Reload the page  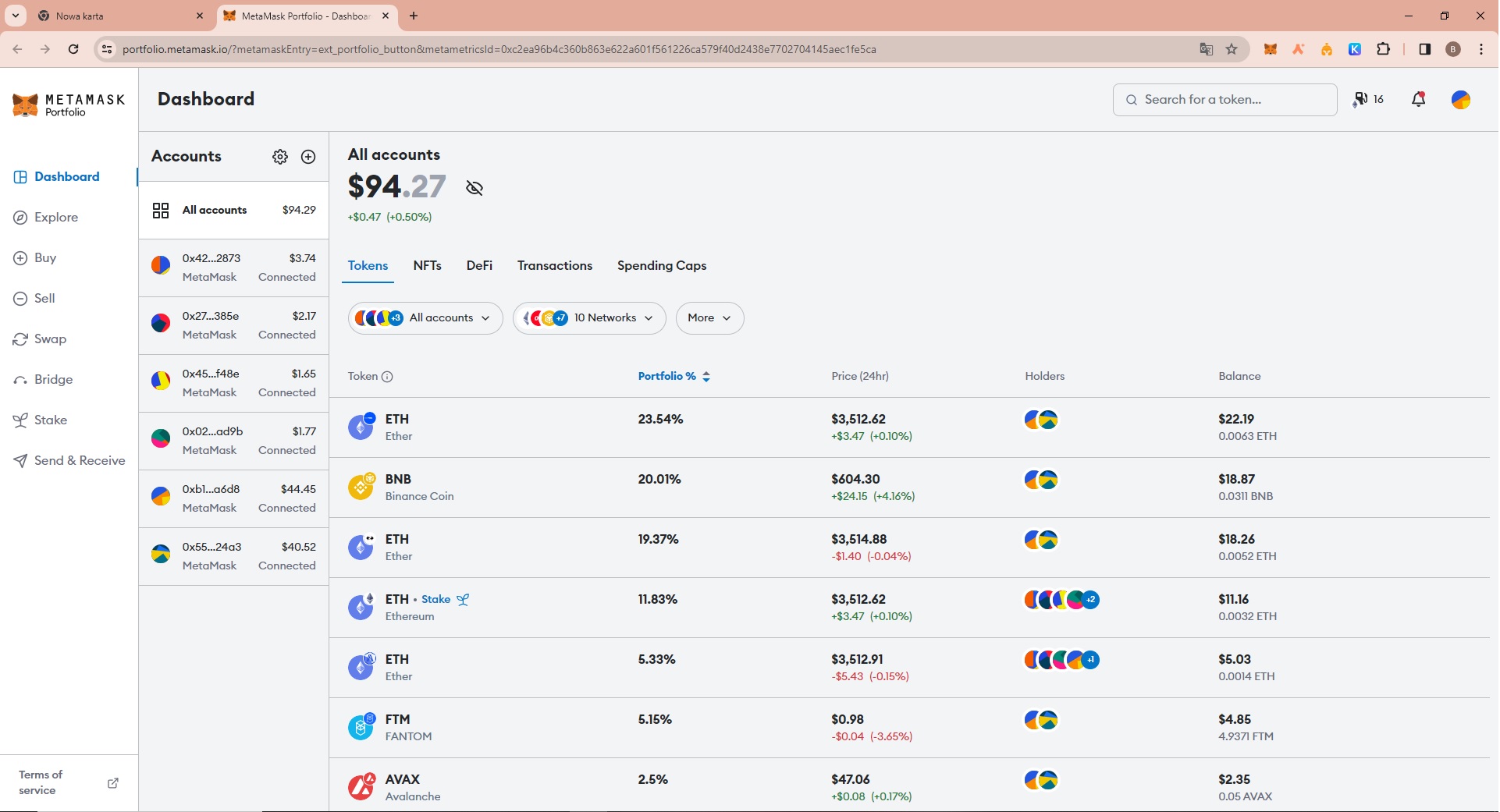pyautogui.click(x=73, y=49)
